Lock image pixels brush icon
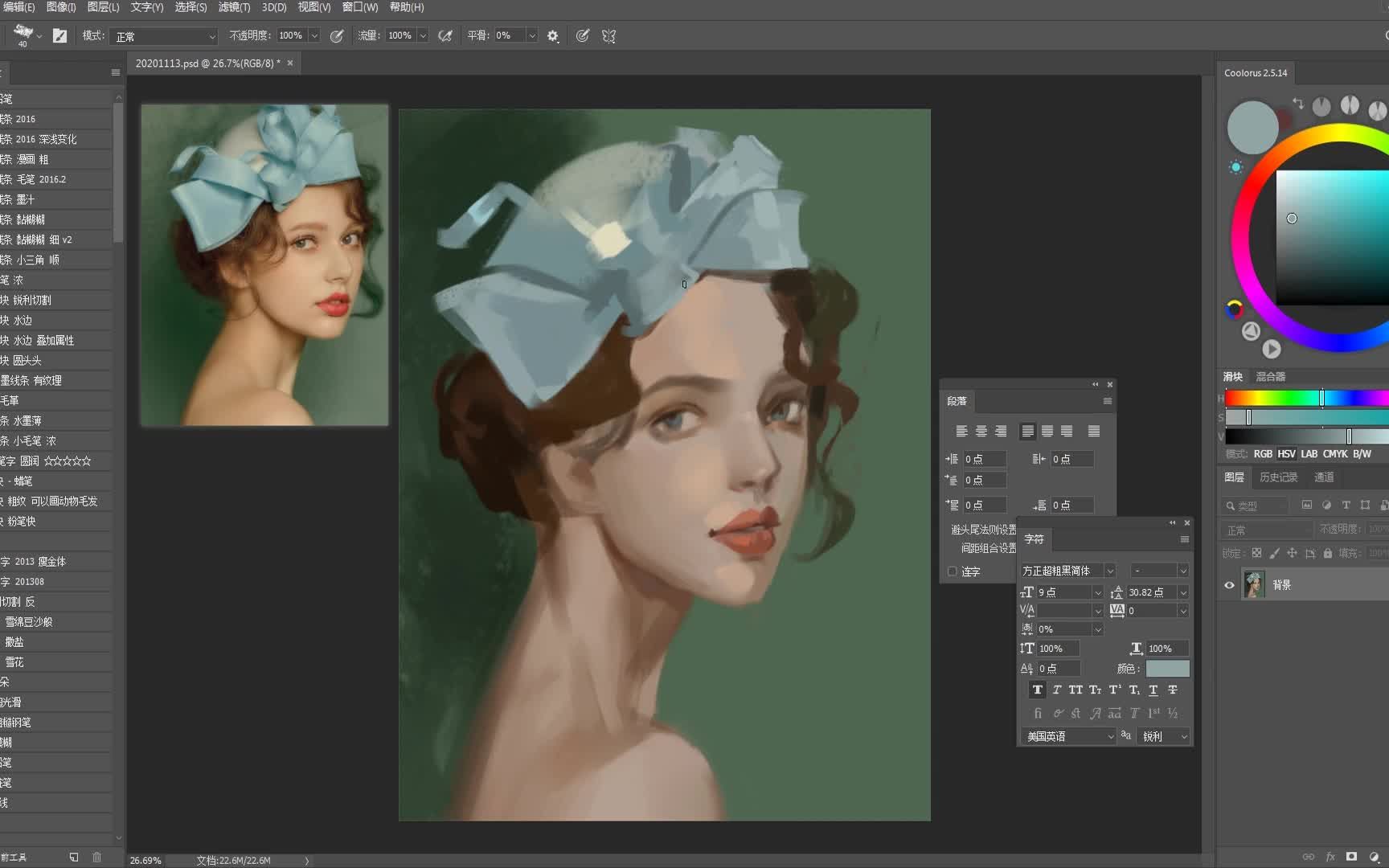This screenshot has height=868, width=1389. coord(1274,553)
